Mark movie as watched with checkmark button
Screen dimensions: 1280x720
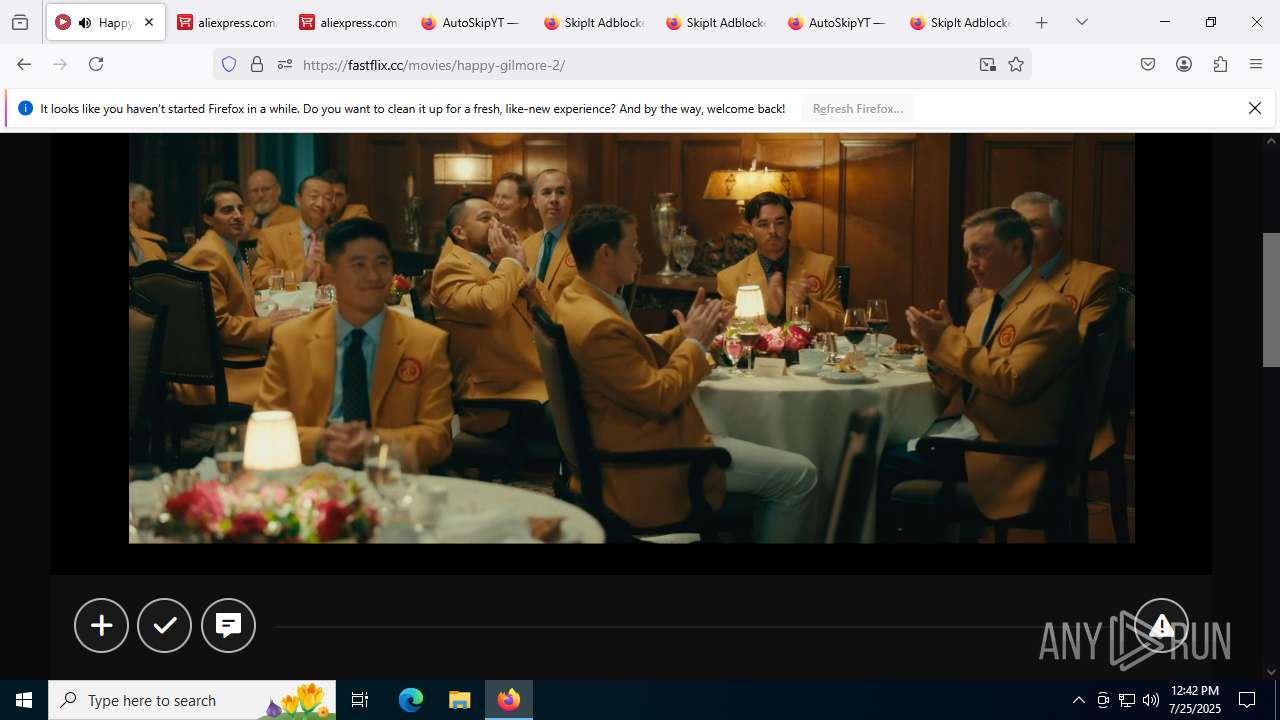click(164, 625)
